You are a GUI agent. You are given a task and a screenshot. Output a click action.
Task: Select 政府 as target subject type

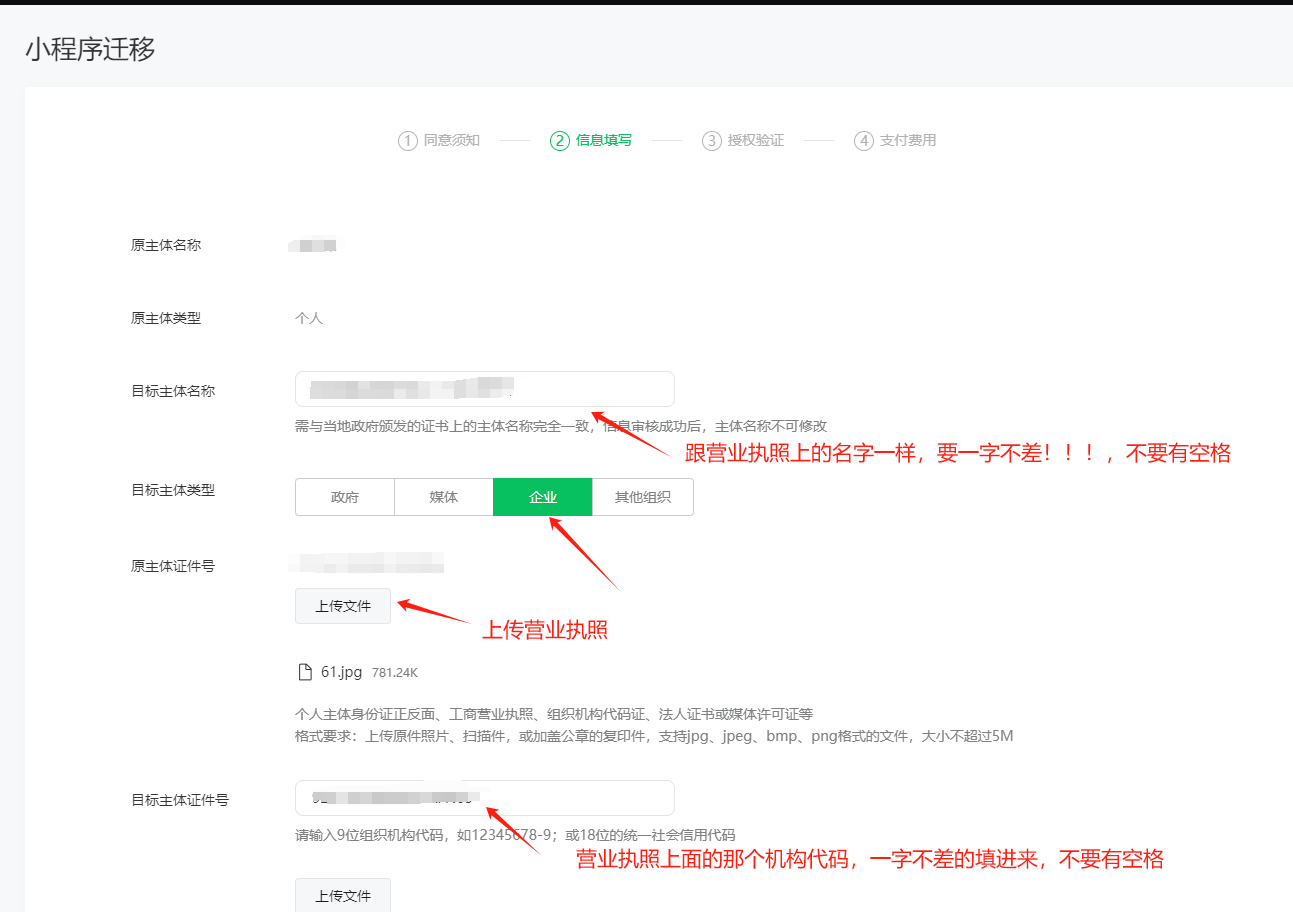(344, 497)
